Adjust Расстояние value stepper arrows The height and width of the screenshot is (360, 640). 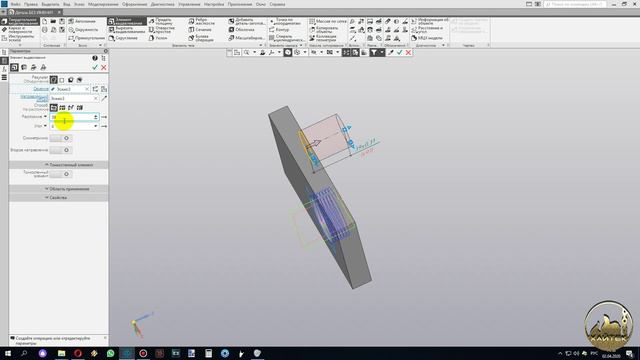click(96, 117)
